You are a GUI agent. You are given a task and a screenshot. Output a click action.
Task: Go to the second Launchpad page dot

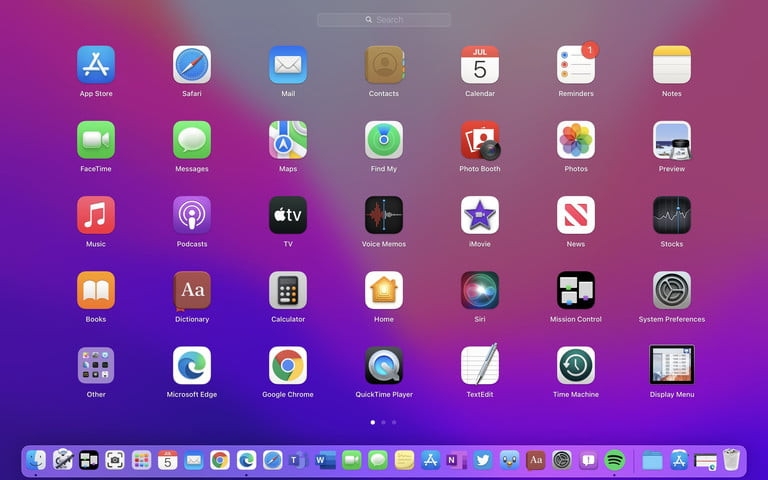click(384, 422)
